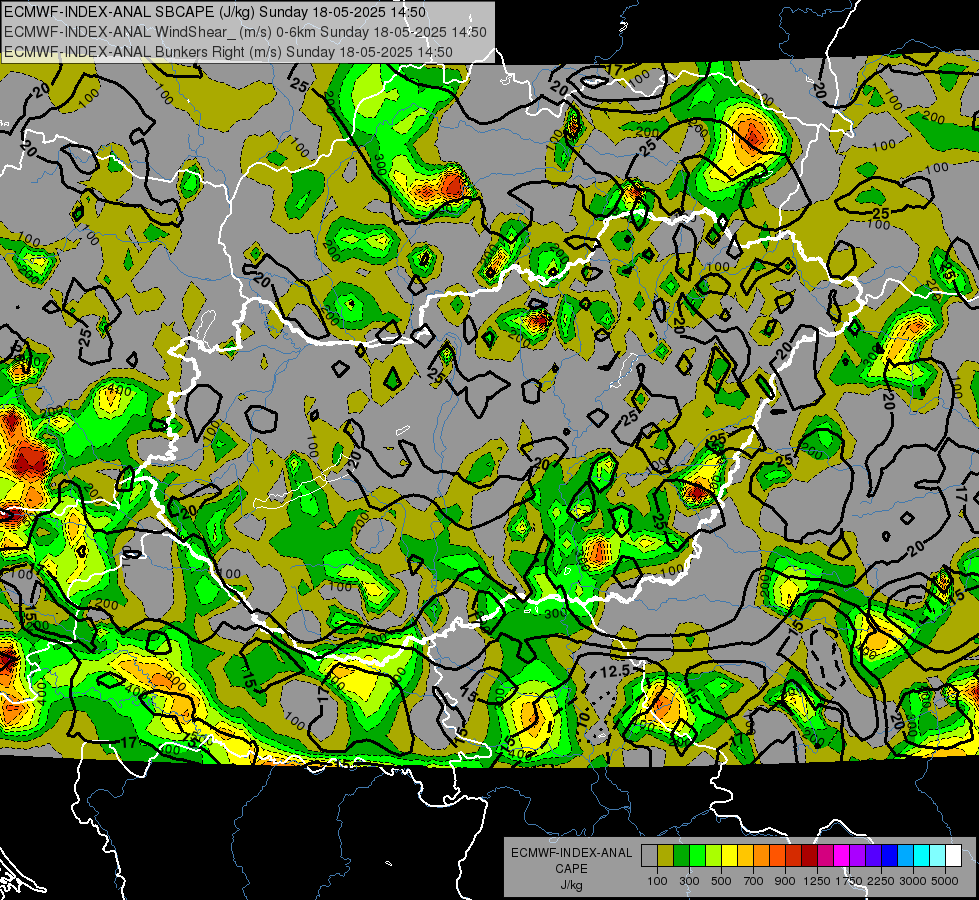This screenshot has height=900, width=979.
Task: Click the Bunkers Right title line
Action: 229,52
